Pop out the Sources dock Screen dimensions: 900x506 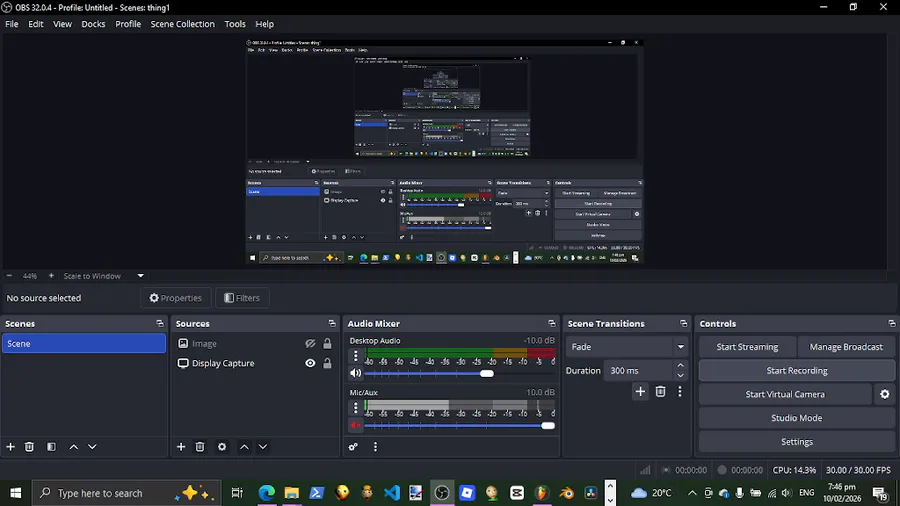click(x=332, y=324)
